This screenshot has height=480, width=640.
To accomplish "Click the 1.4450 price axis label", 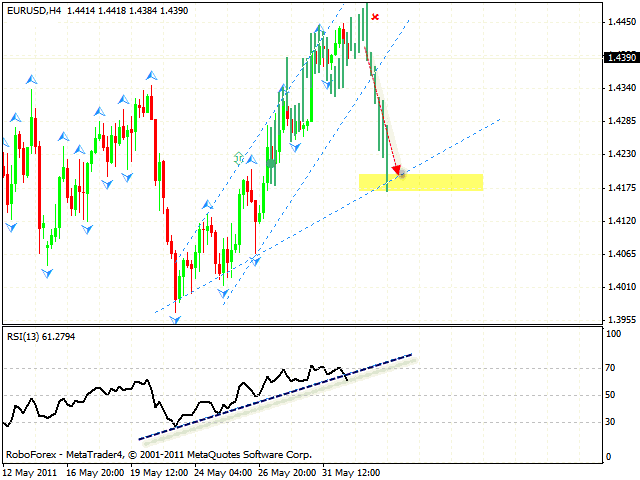I will [622, 22].
